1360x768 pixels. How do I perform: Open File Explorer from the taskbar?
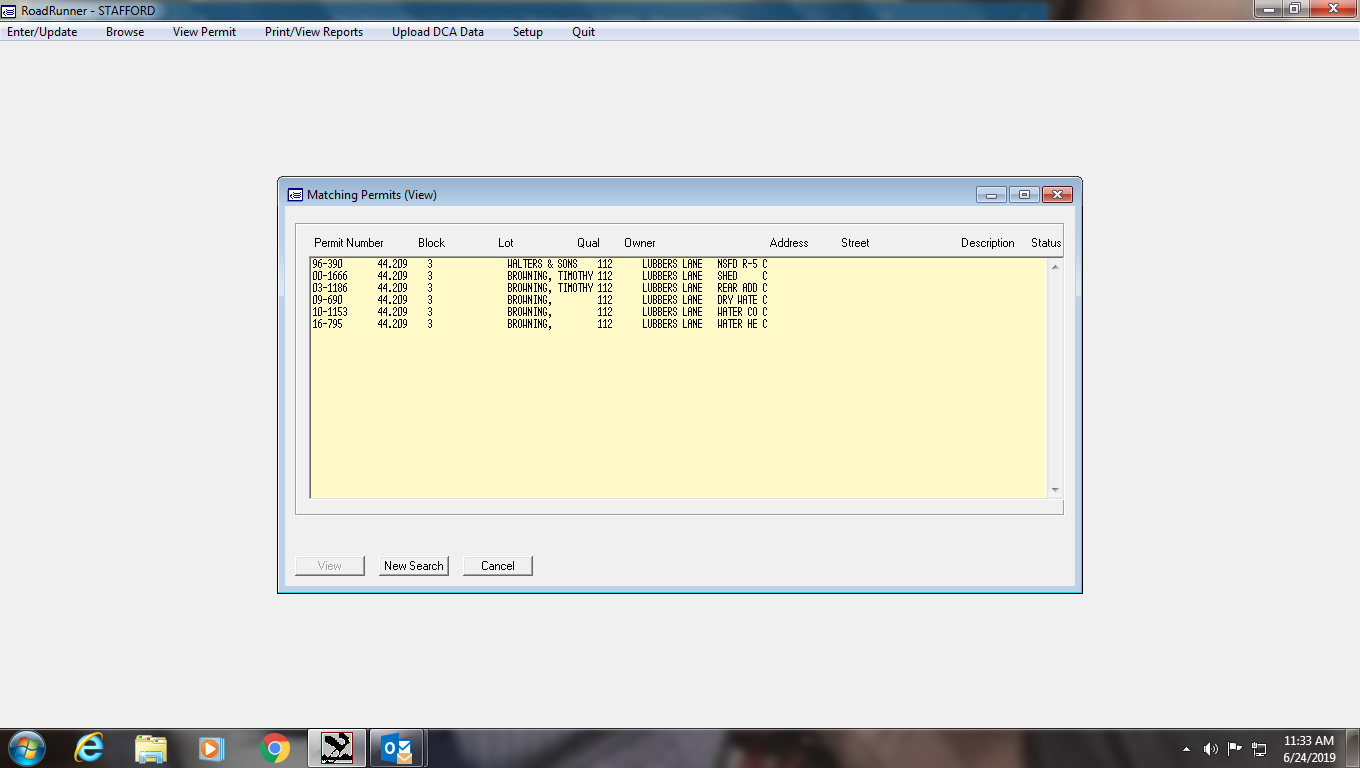(x=151, y=747)
